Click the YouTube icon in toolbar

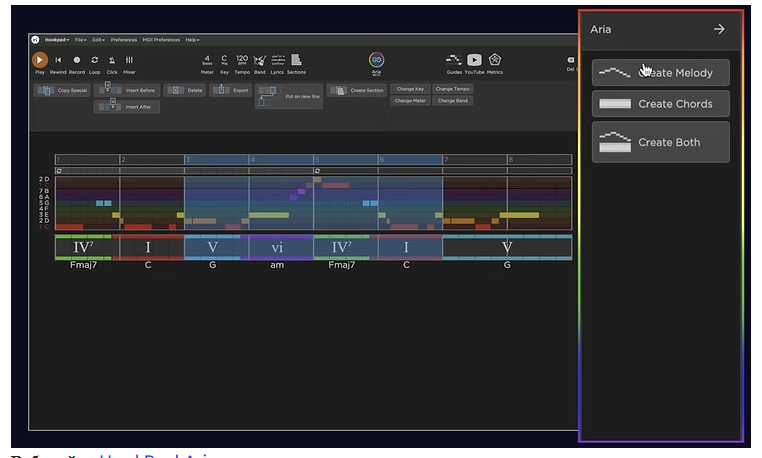point(474,60)
